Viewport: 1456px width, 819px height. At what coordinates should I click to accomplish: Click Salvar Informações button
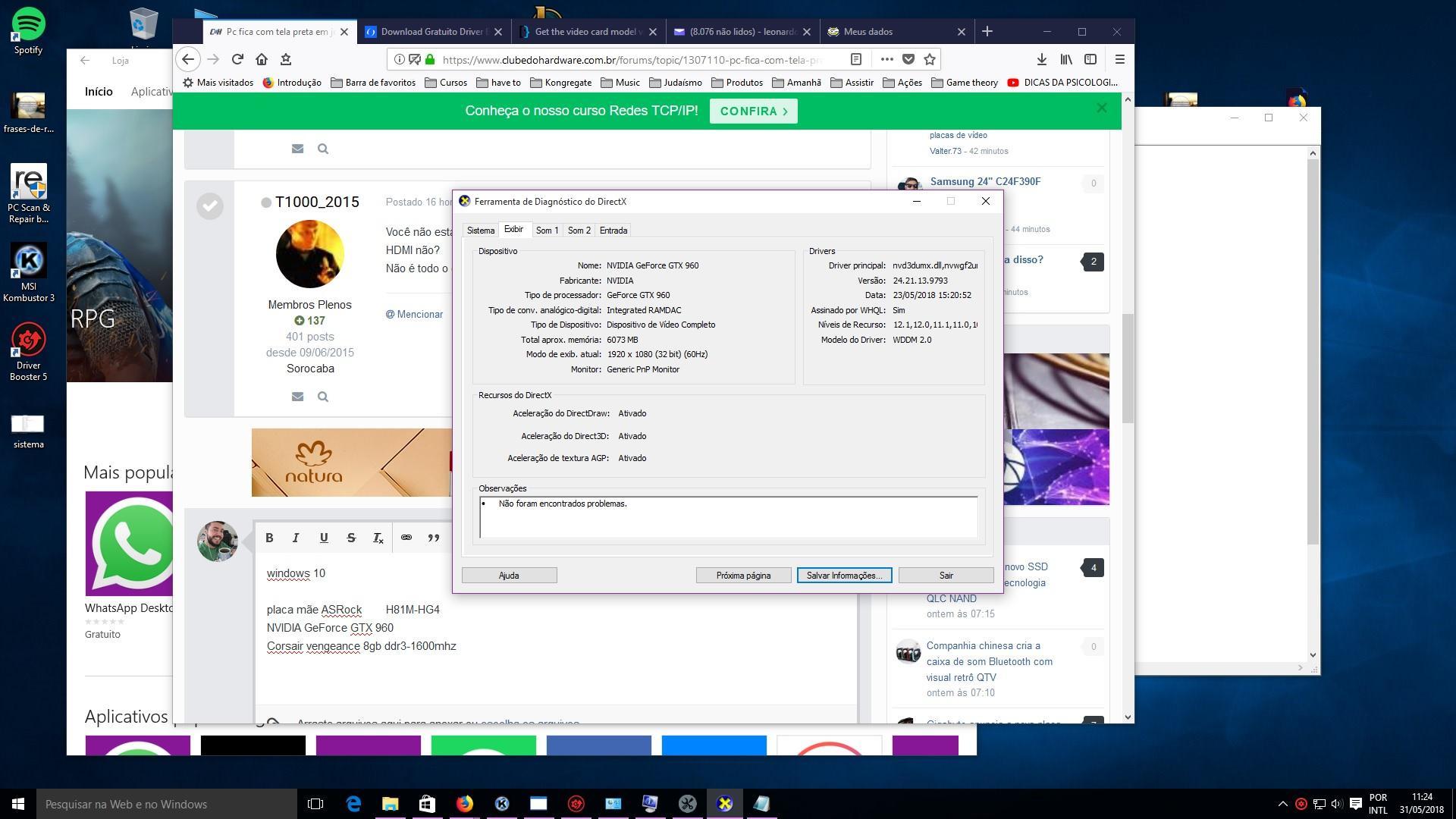[x=844, y=576]
